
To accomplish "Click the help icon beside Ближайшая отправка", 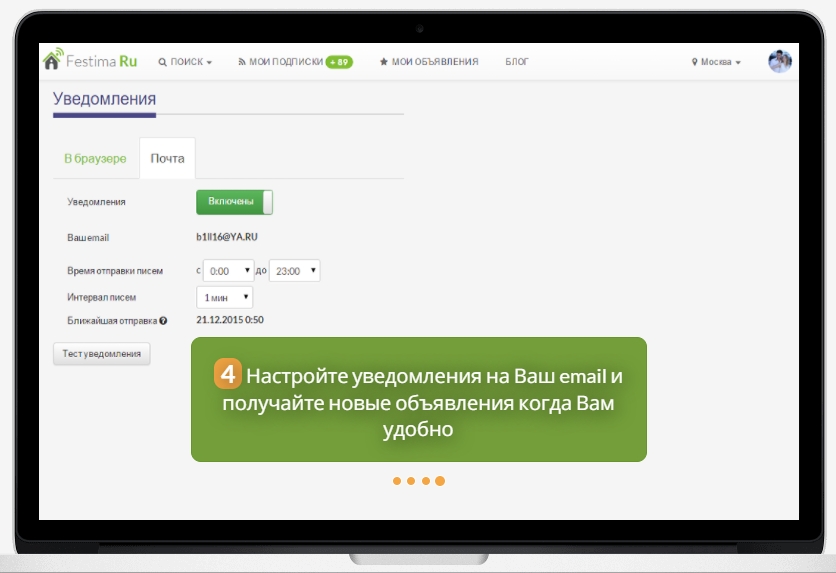I will coord(163,321).
